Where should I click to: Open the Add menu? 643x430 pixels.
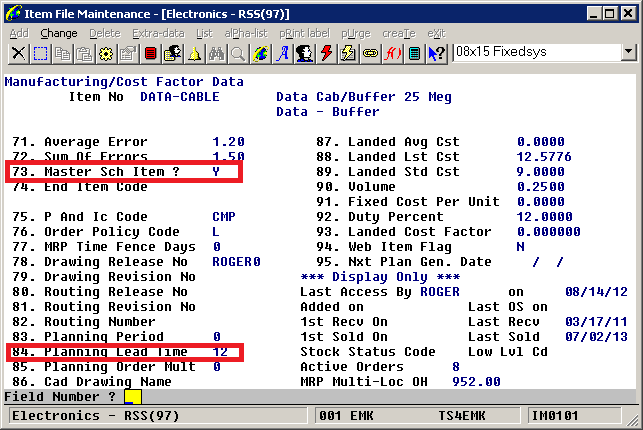(x=19, y=33)
